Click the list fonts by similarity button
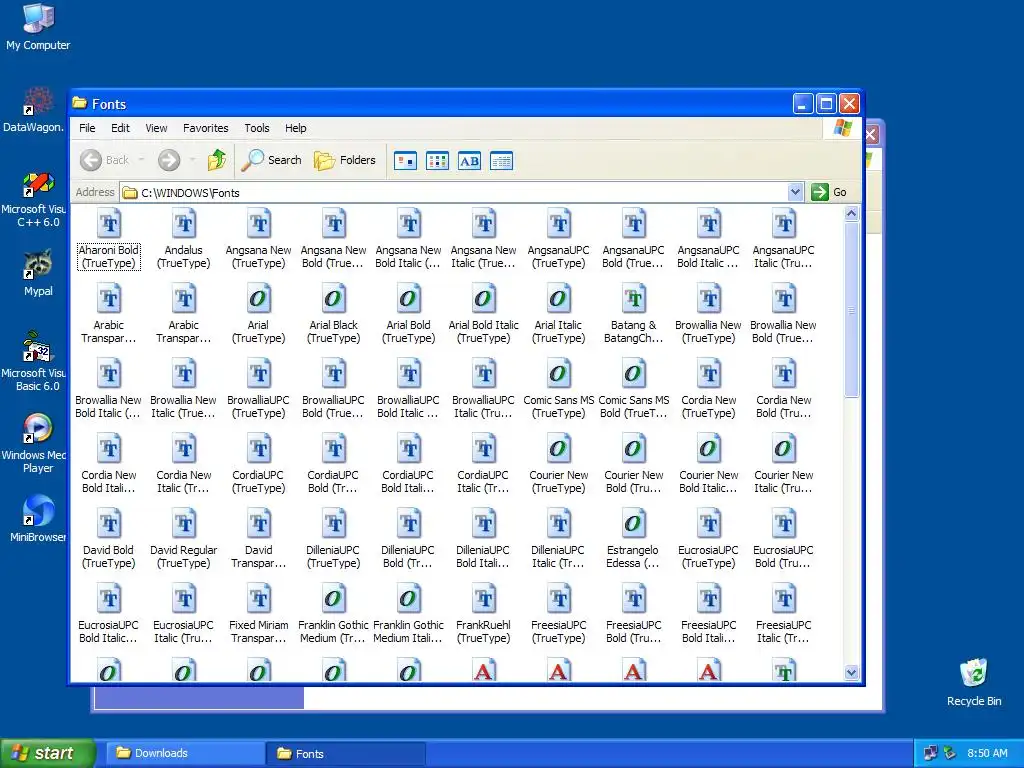 470,161
